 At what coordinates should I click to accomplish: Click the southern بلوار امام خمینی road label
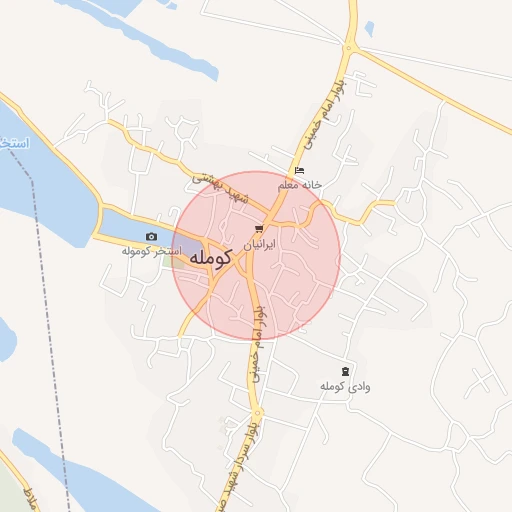259,344
